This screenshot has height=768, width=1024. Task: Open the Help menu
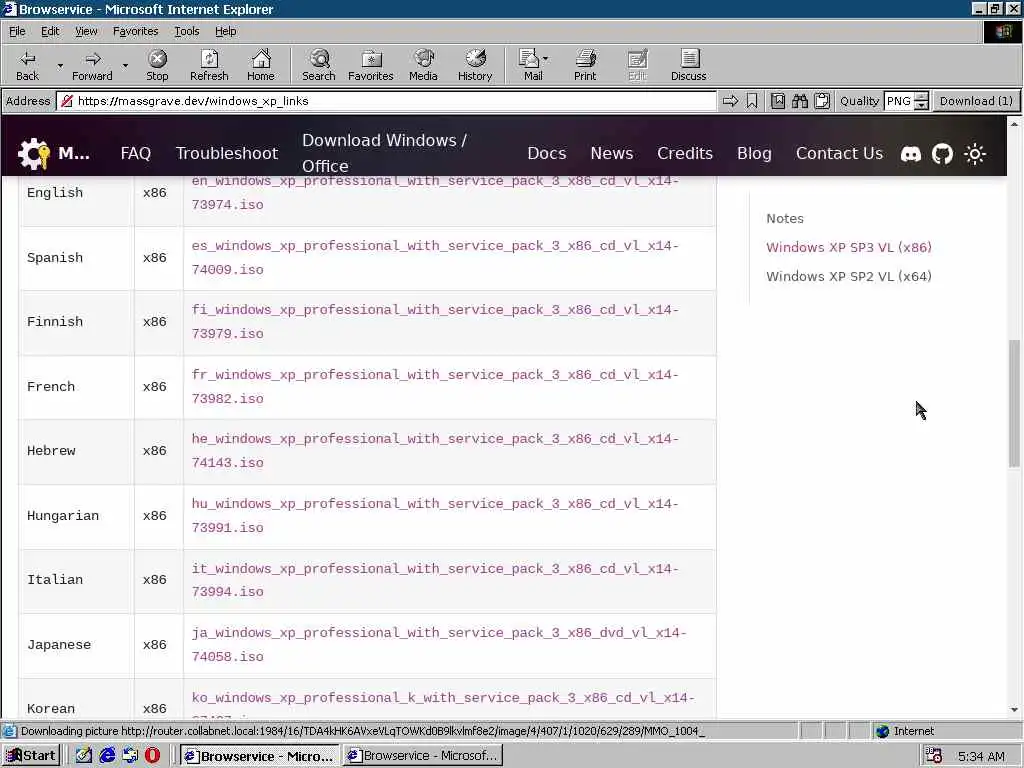click(x=225, y=31)
